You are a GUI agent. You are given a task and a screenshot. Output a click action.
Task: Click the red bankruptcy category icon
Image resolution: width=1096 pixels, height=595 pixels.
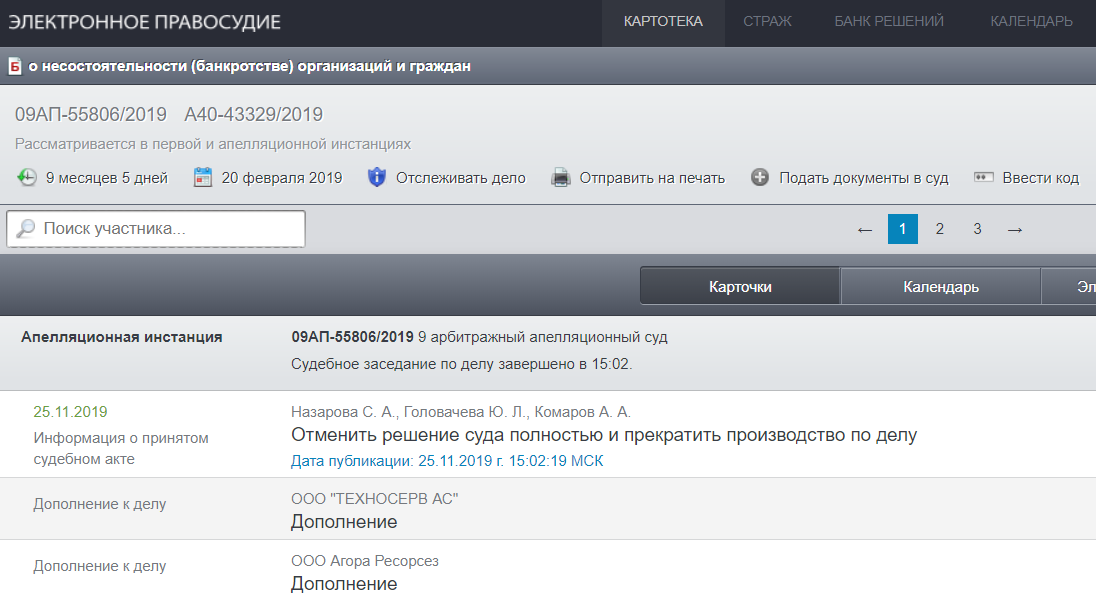click(15, 66)
